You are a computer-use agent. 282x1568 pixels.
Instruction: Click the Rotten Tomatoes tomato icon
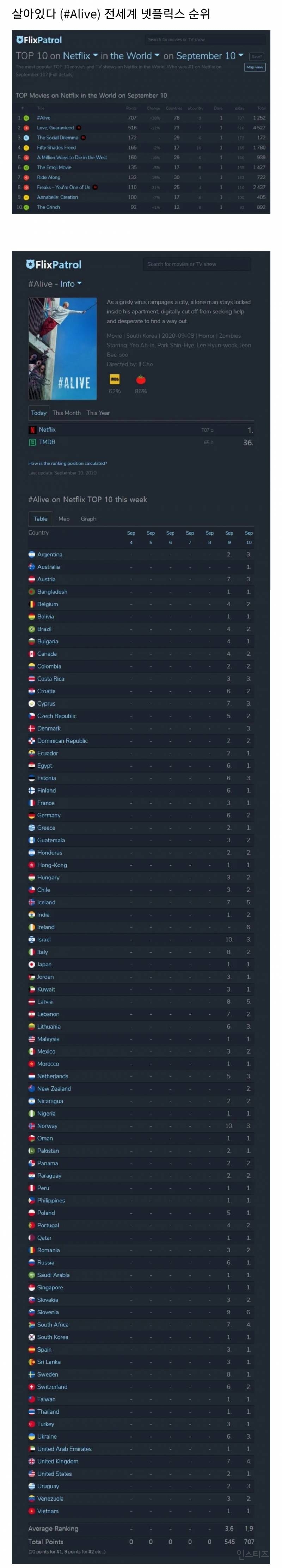(141, 379)
